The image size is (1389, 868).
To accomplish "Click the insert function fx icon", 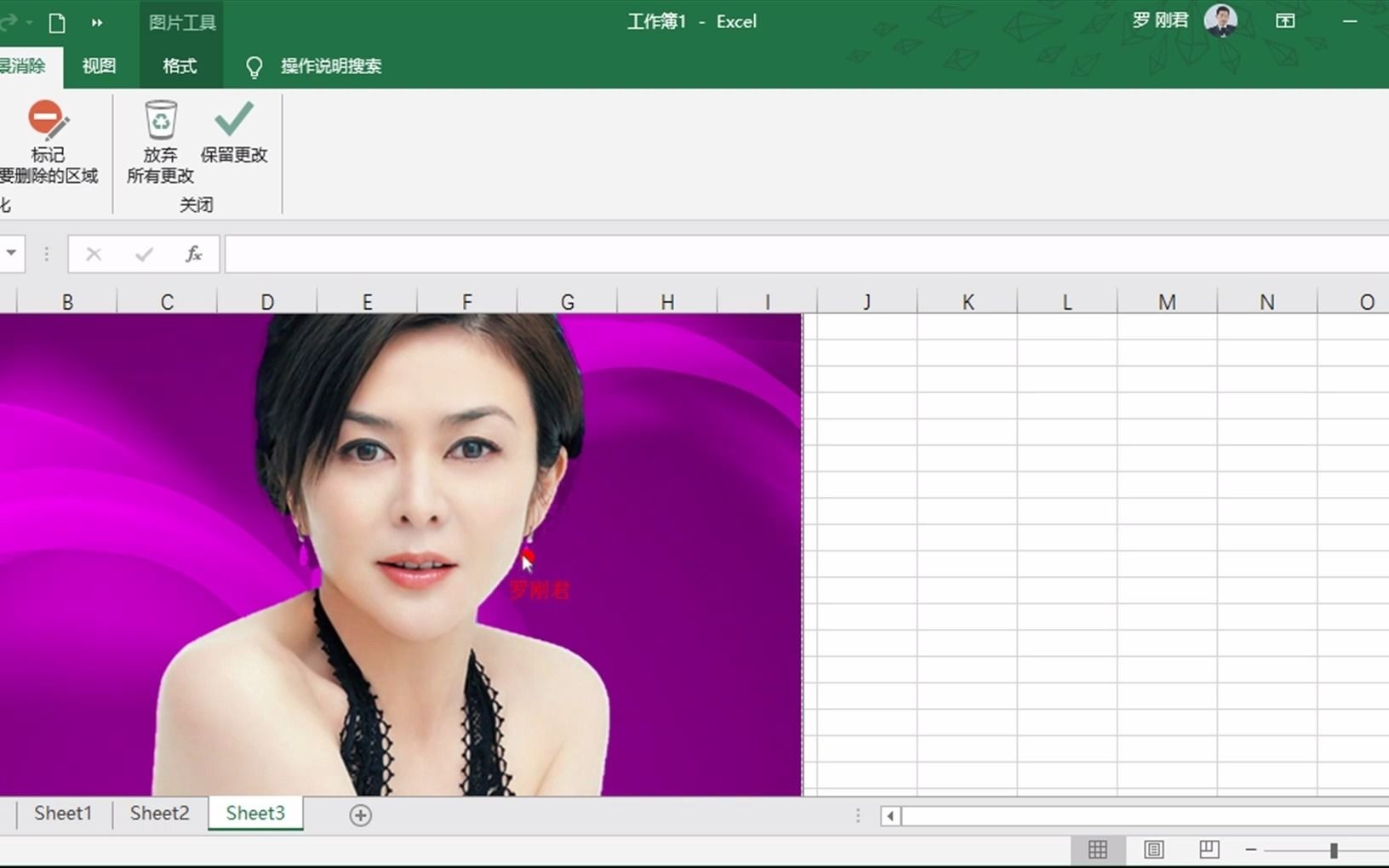I will coord(194,254).
